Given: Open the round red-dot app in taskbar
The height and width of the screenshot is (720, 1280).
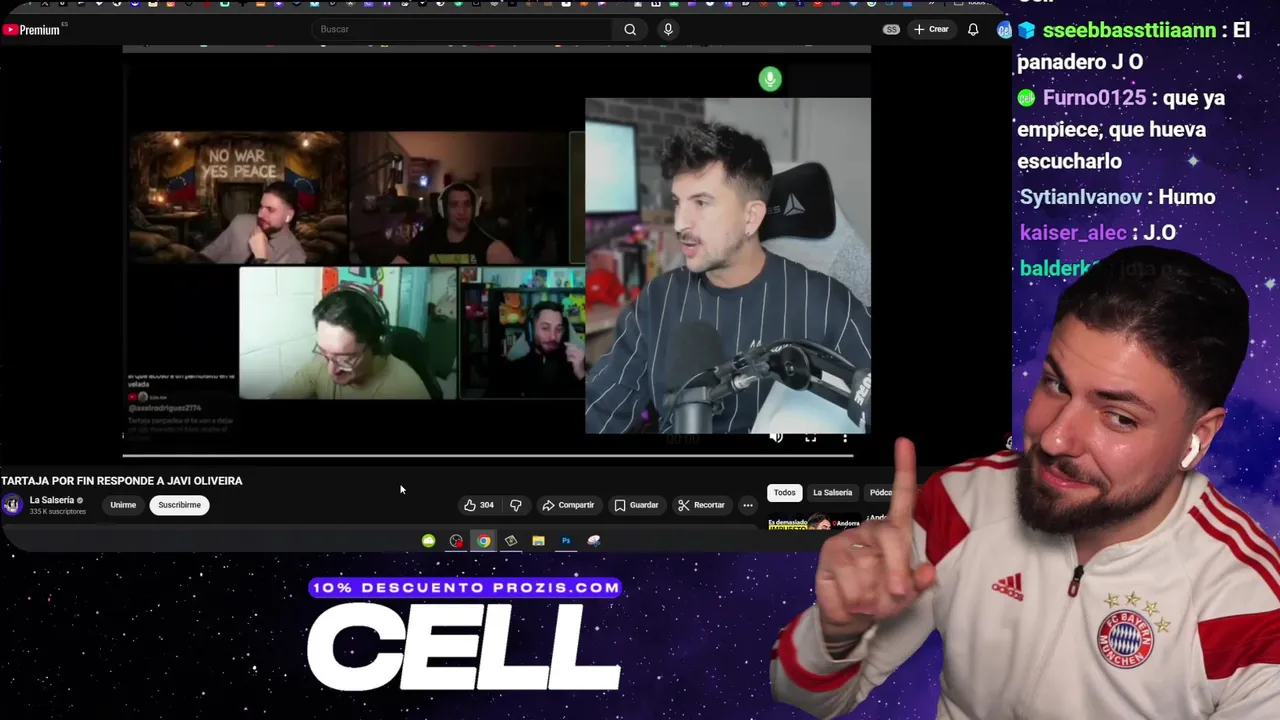Looking at the screenshot, I should pos(456,541).
